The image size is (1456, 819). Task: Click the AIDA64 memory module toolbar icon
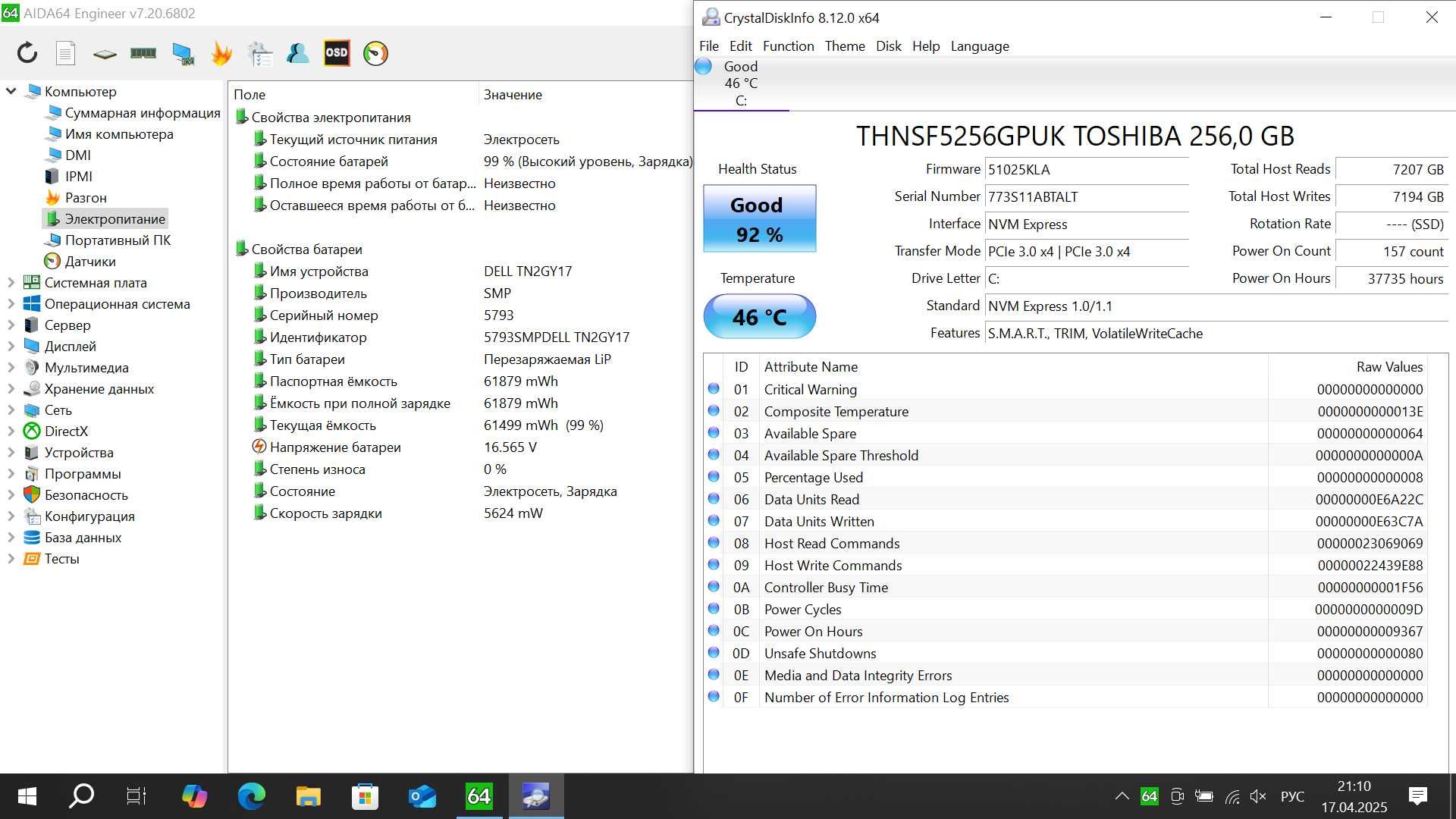click(143, 53)
